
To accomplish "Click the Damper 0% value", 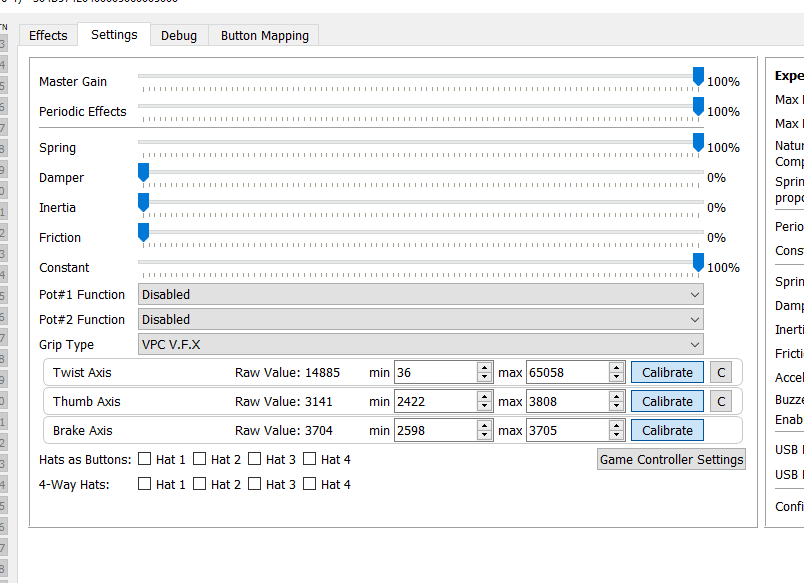I will (716, 178).
